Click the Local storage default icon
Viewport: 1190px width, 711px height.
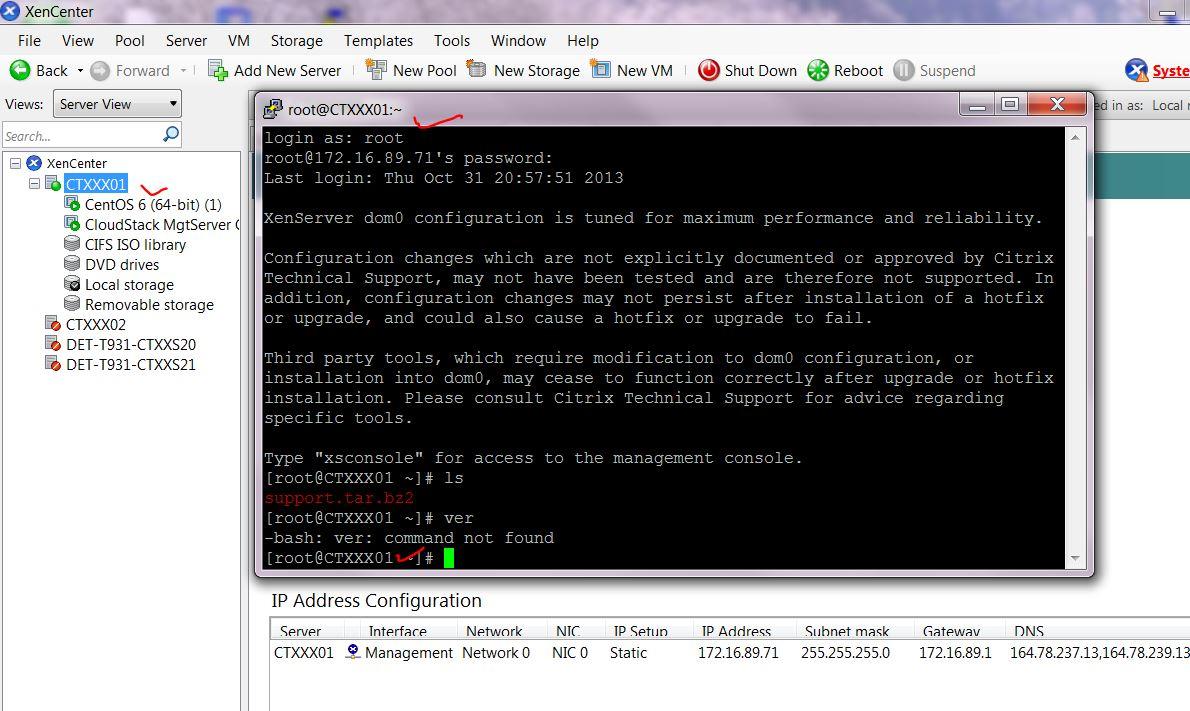72,285
